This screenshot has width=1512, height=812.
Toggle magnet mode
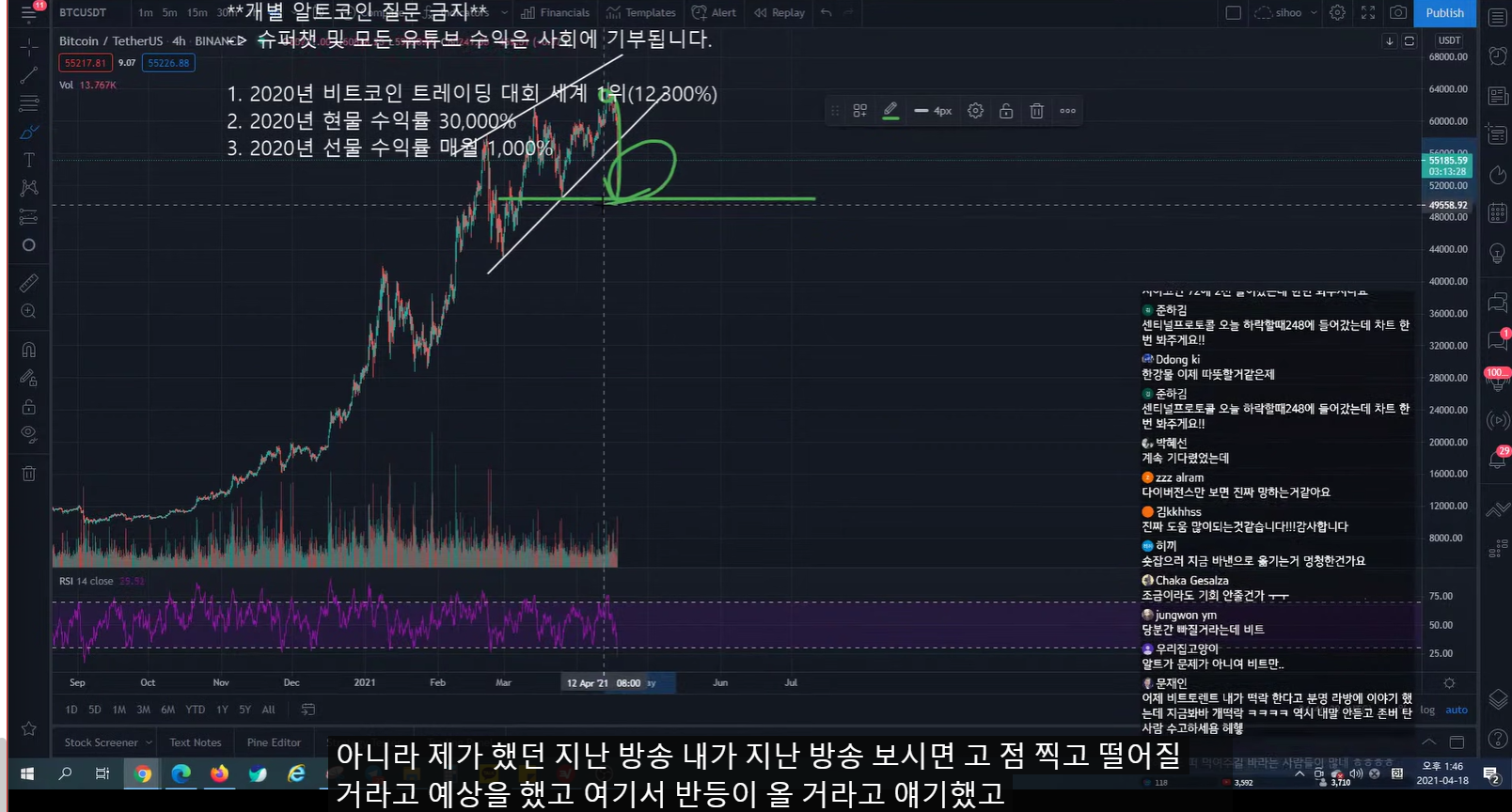tap(29, 350)
